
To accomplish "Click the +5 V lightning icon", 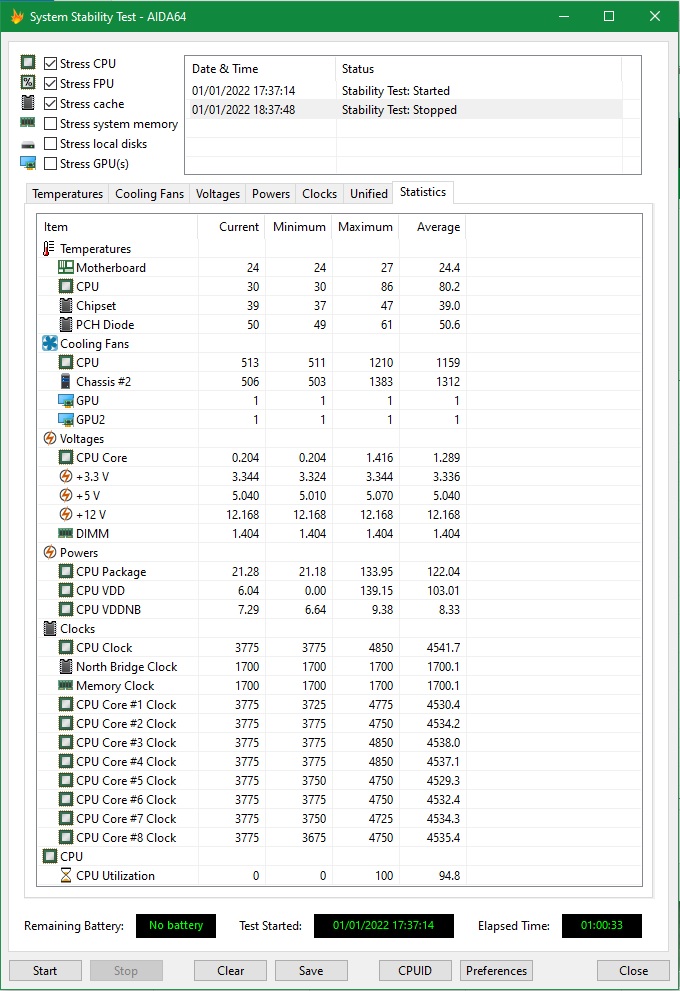I will point(66,495).
